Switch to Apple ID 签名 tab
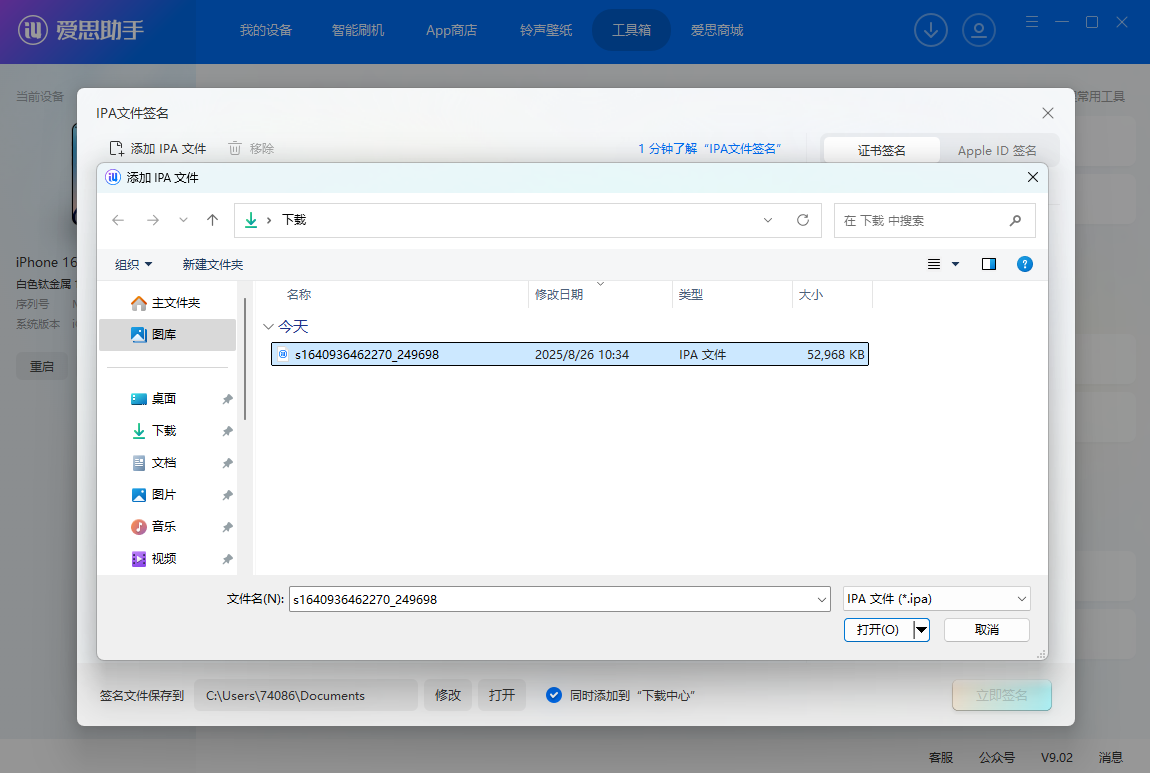Screen dimensions: 1150x773 997,151
